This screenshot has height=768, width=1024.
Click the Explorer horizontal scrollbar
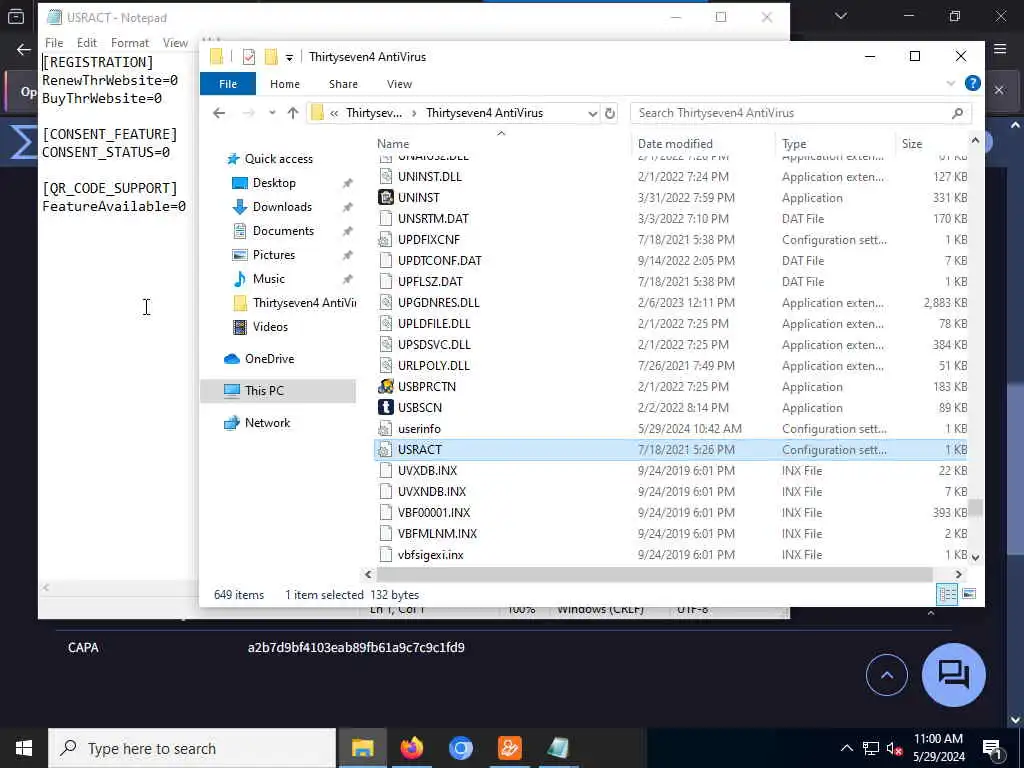point(654,574)
